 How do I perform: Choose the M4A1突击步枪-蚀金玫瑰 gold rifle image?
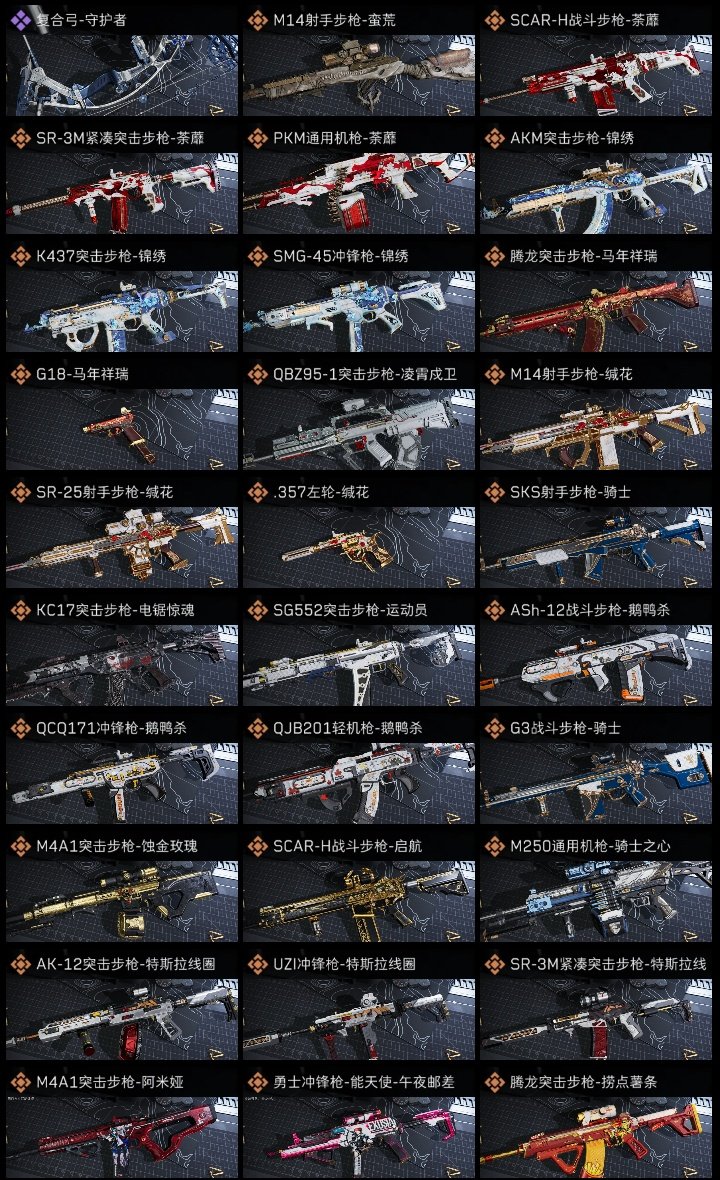(122, 902)
